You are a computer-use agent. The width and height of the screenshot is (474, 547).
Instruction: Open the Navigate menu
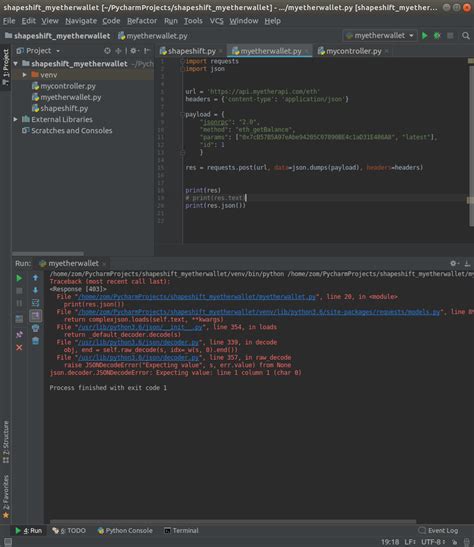pos(81,21)
